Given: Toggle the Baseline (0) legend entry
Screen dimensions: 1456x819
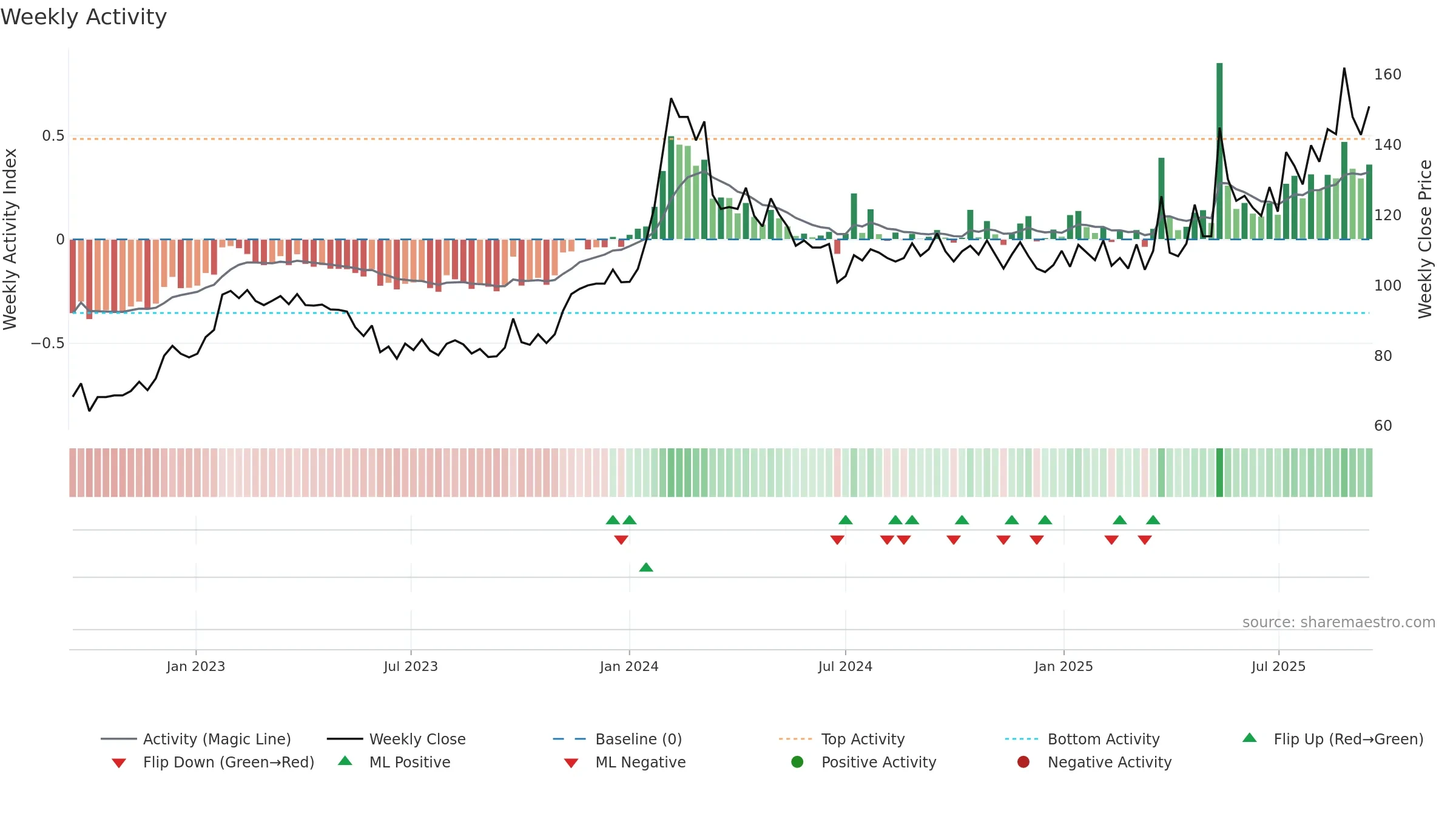Looking at the screenshot, I should click(618, 739).
